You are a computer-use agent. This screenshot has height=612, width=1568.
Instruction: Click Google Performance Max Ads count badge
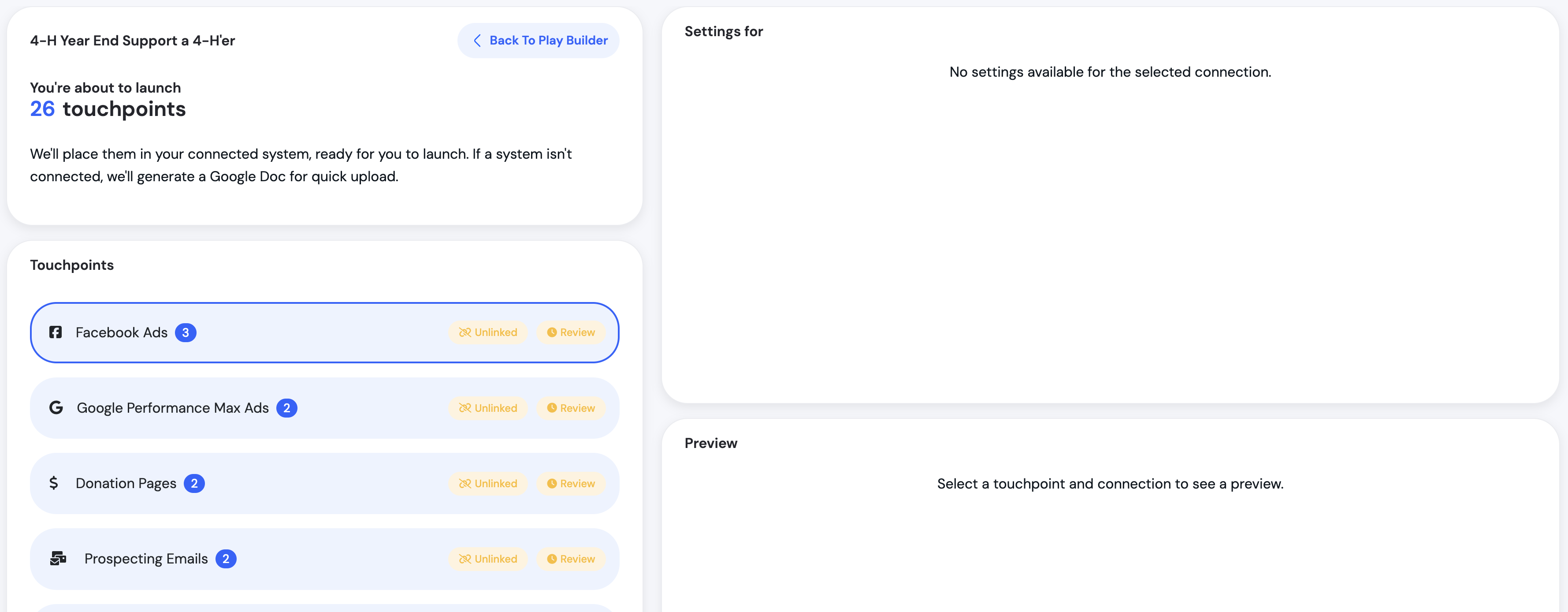287,408
